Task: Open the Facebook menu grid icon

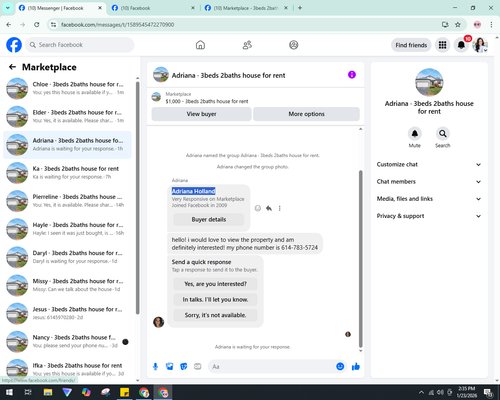Action: click(442, 45)
